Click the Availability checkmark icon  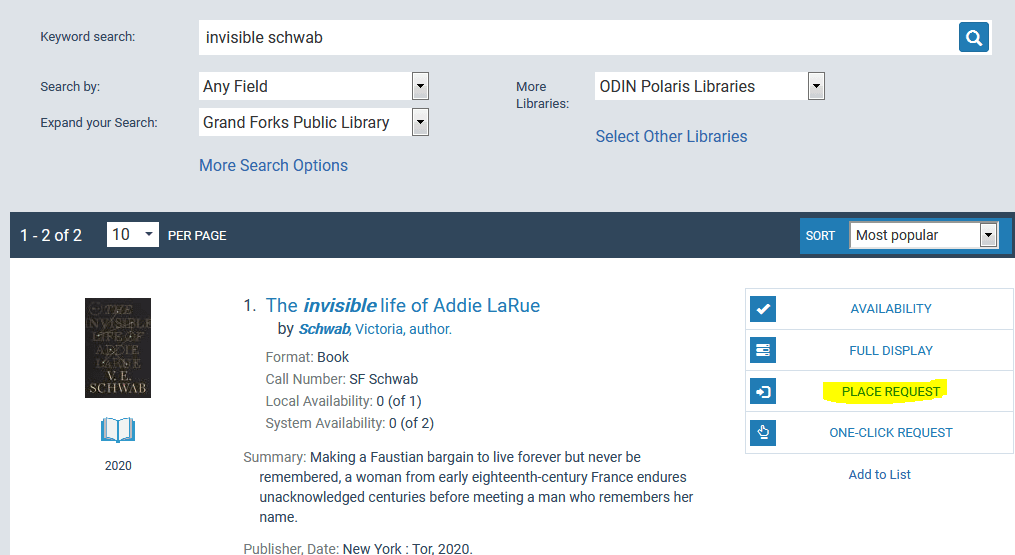(763, 309)
